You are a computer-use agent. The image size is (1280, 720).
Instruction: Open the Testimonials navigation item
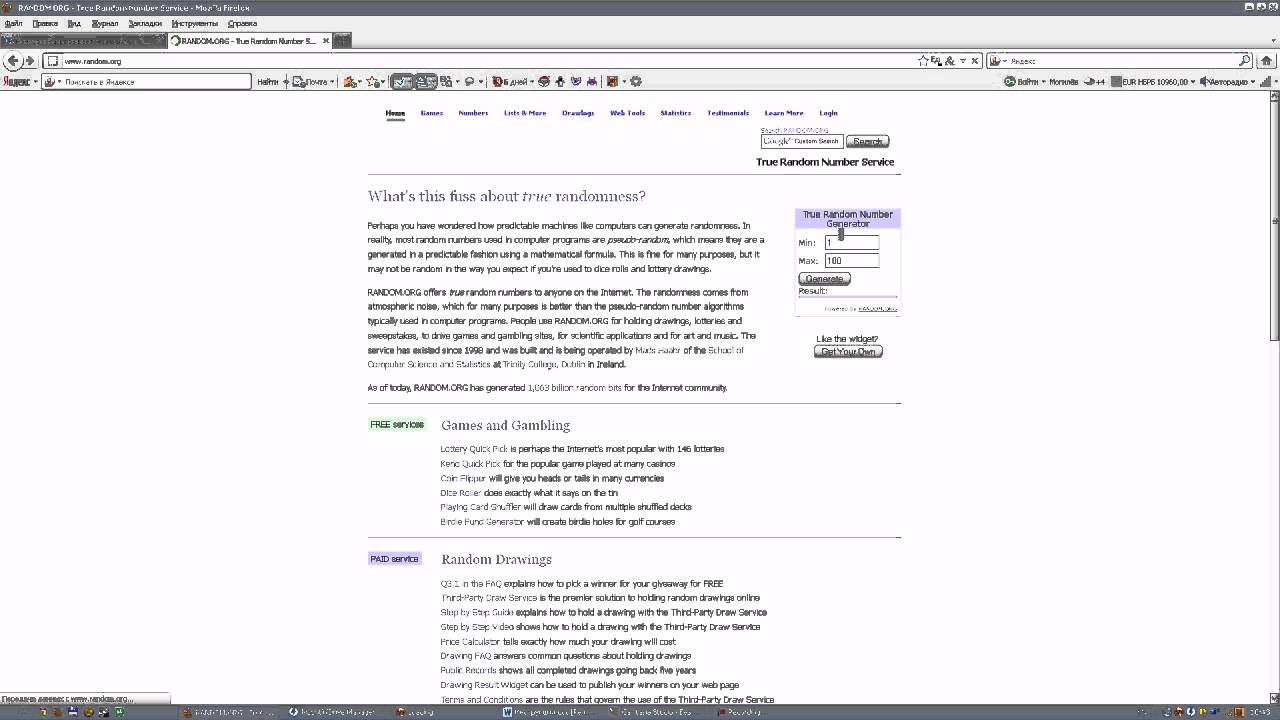728,113
